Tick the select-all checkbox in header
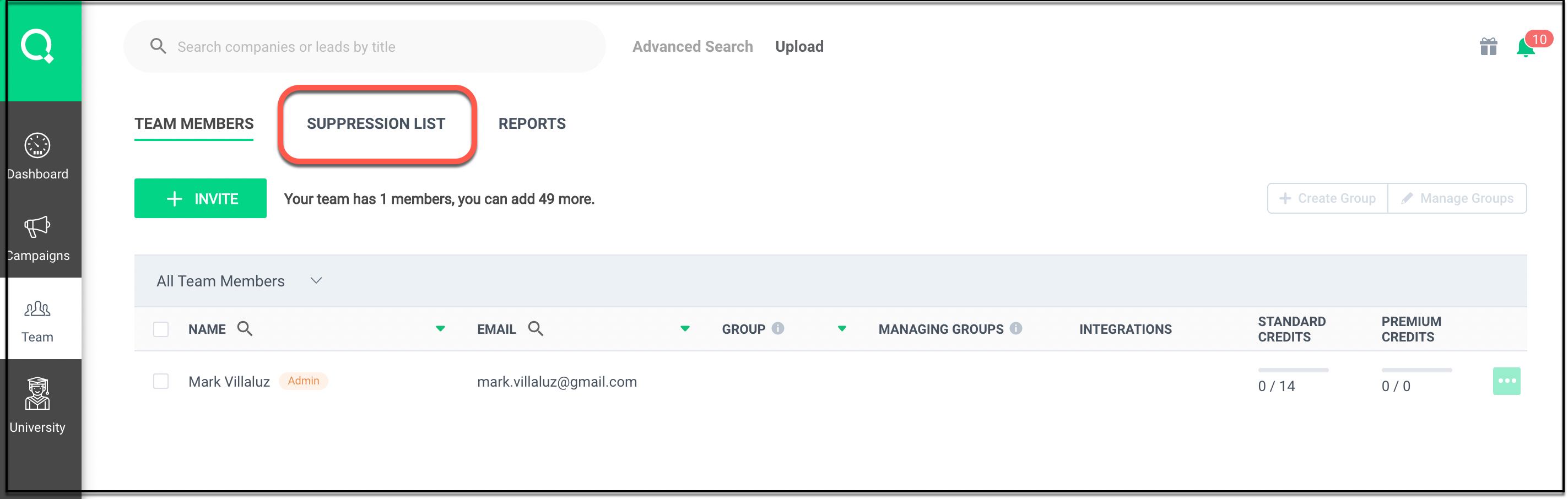 pos(161,329)
